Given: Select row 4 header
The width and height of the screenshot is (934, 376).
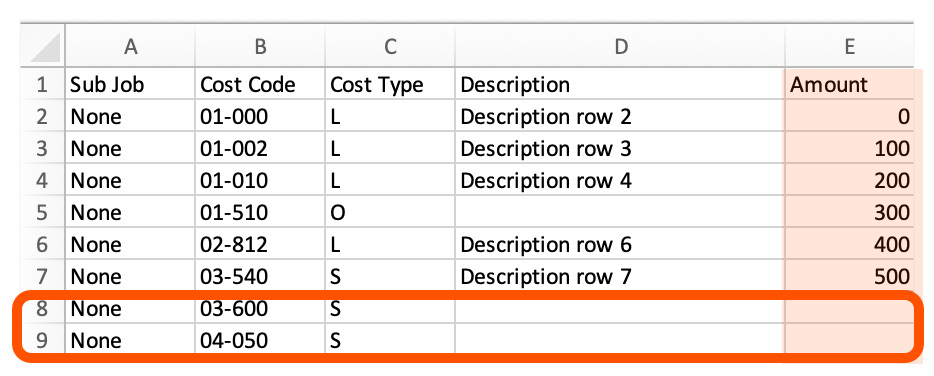Looking at the screenshot, I should click(43, 181).
